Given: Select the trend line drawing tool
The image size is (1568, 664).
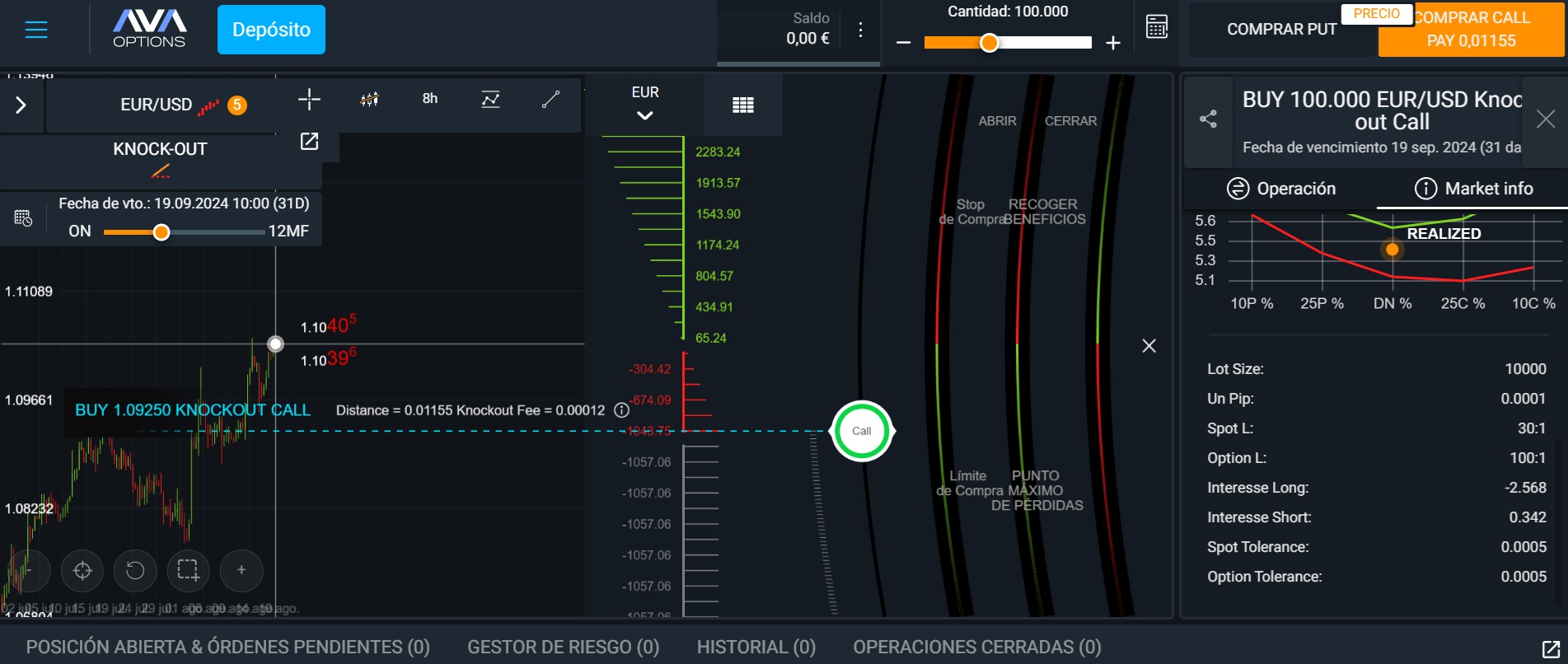Looking at the screenshot, I should click(550, 100).
